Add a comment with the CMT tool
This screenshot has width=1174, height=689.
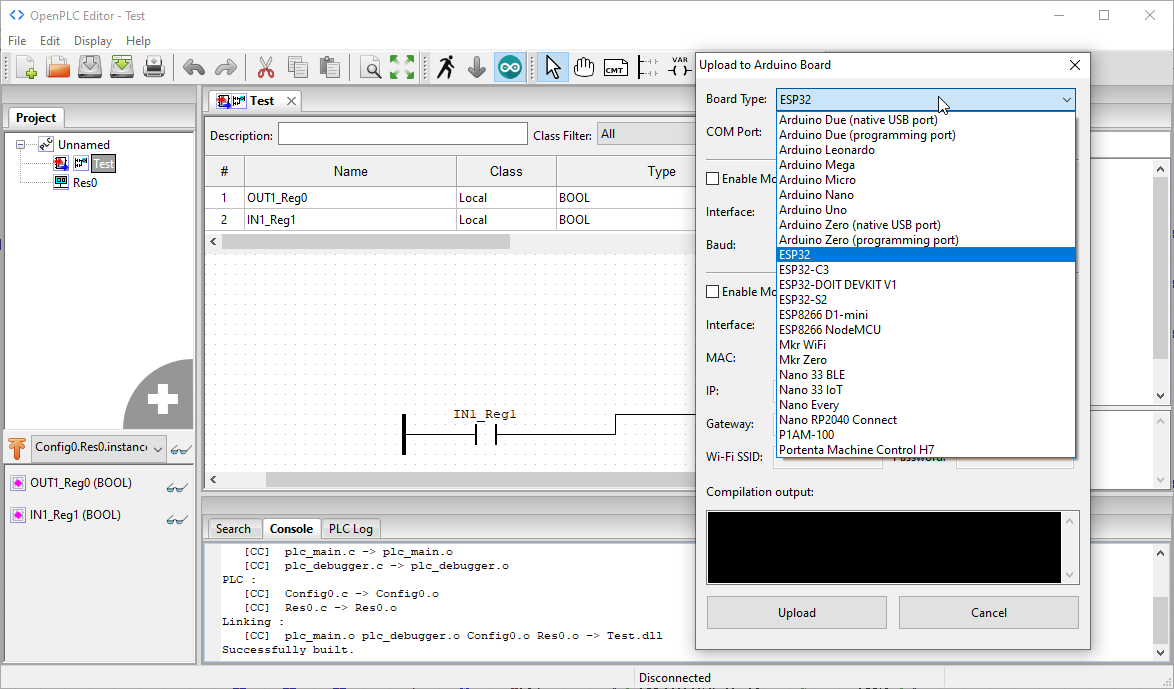pyautogui.click(x=615, y=68)
